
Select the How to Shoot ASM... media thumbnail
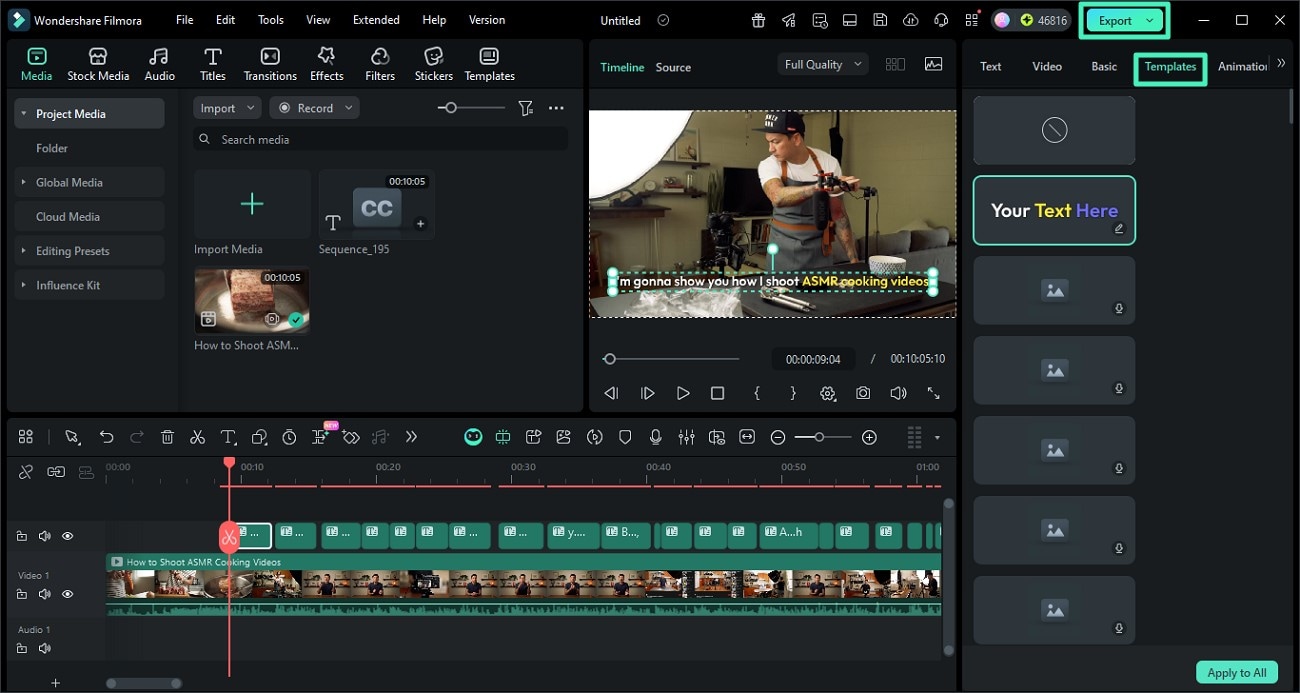[x=250, y=300]
